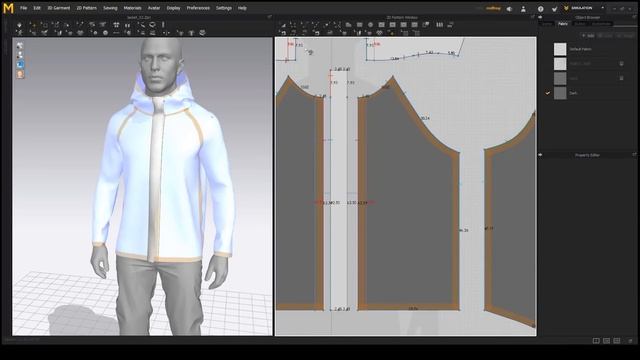
Task: Collapse the Property Editor panel arrow
Action: pos(540,155)
